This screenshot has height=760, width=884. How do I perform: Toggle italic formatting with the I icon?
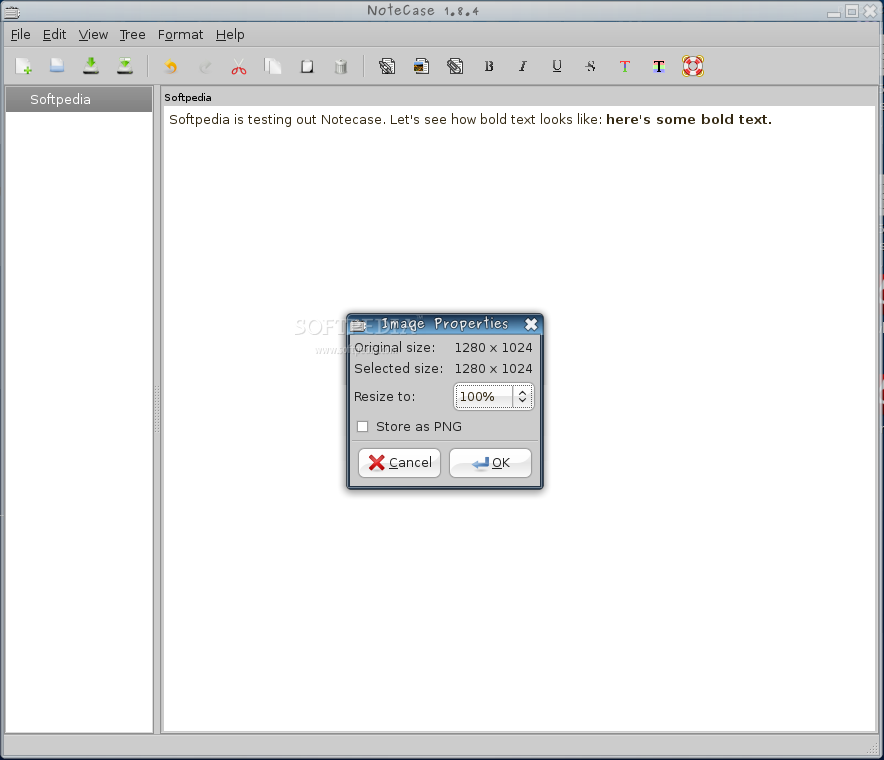pos(523,67)
